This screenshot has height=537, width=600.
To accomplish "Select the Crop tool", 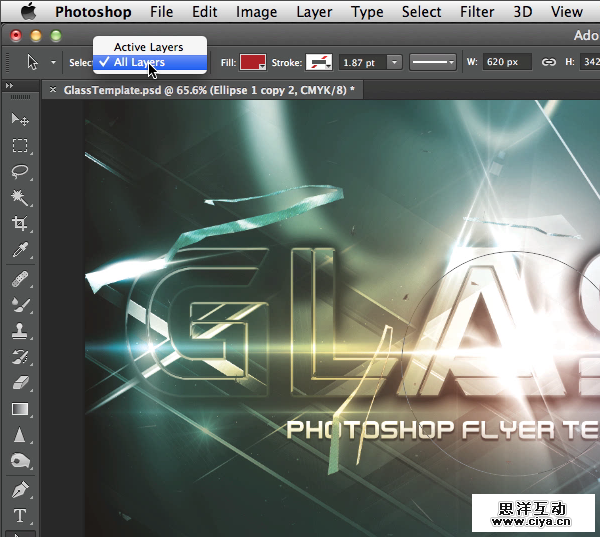I will (20, 223).
